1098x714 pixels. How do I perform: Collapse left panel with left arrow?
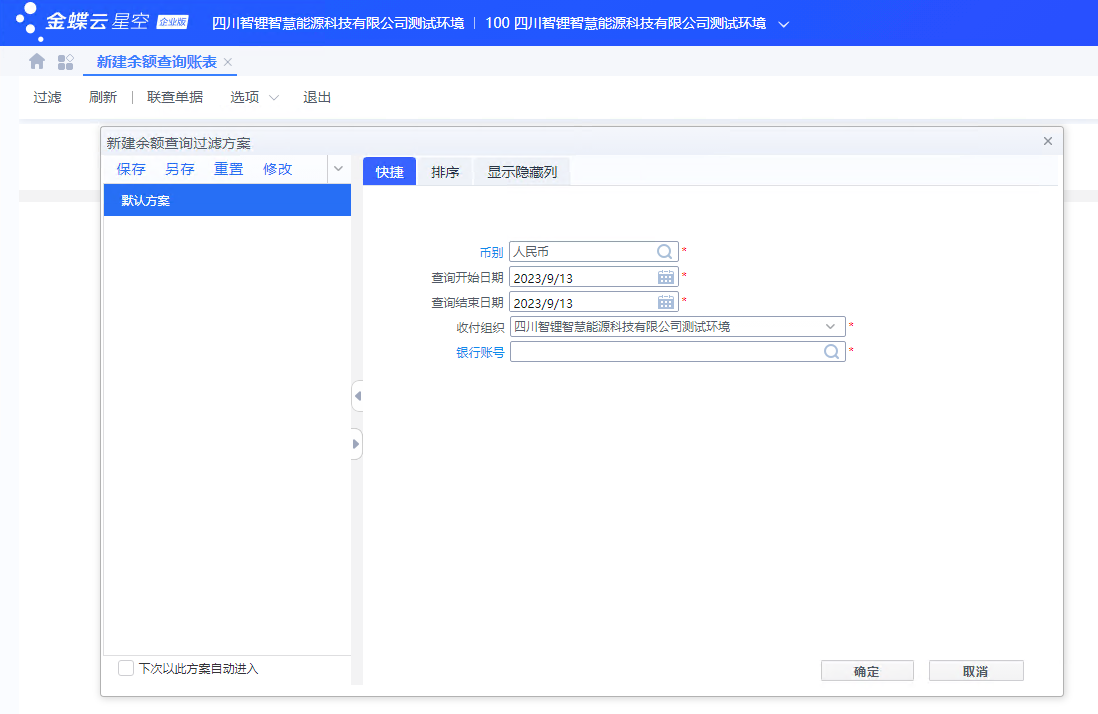(357, 396)
